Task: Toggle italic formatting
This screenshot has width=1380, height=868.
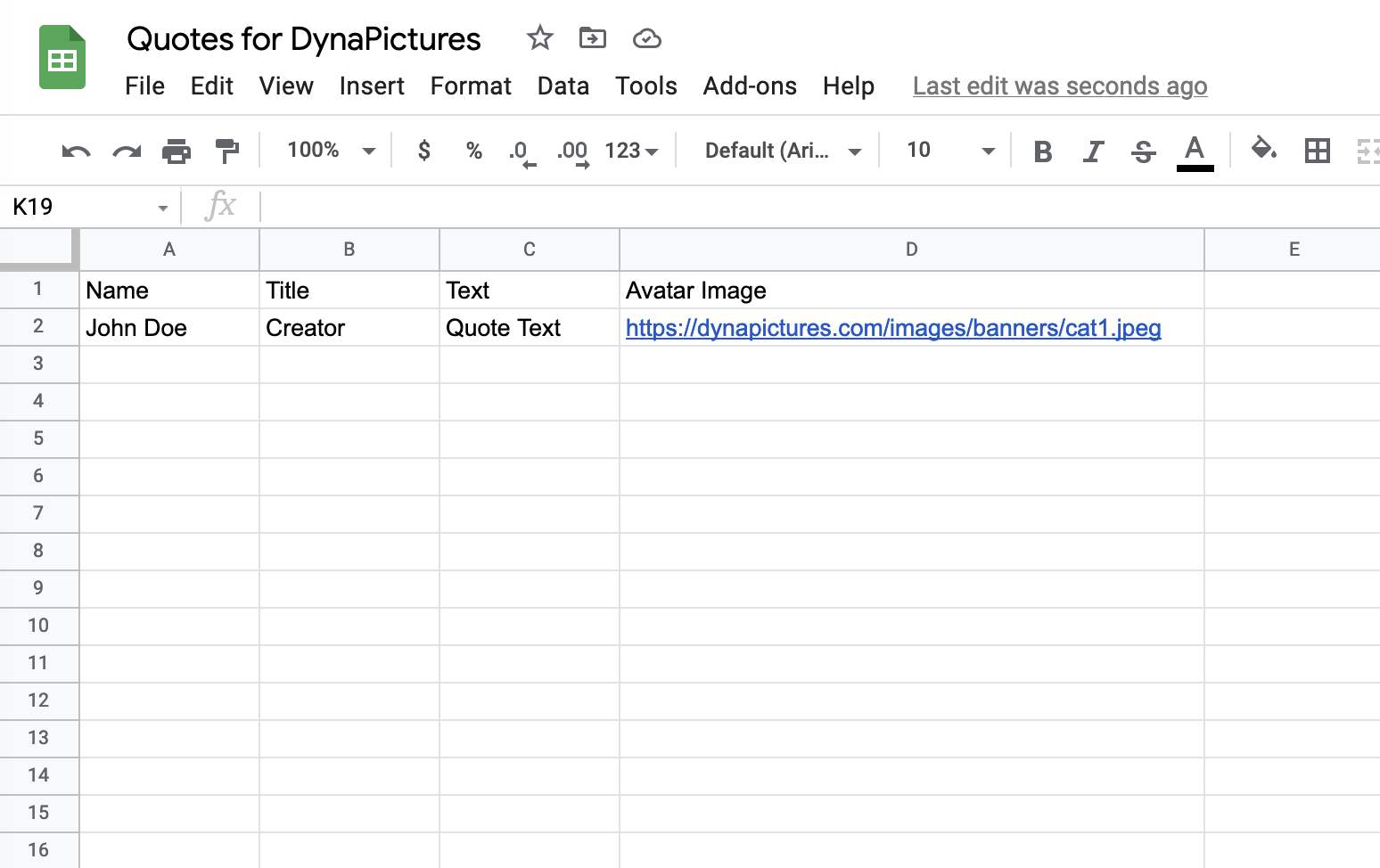Action: (1093, 151)
